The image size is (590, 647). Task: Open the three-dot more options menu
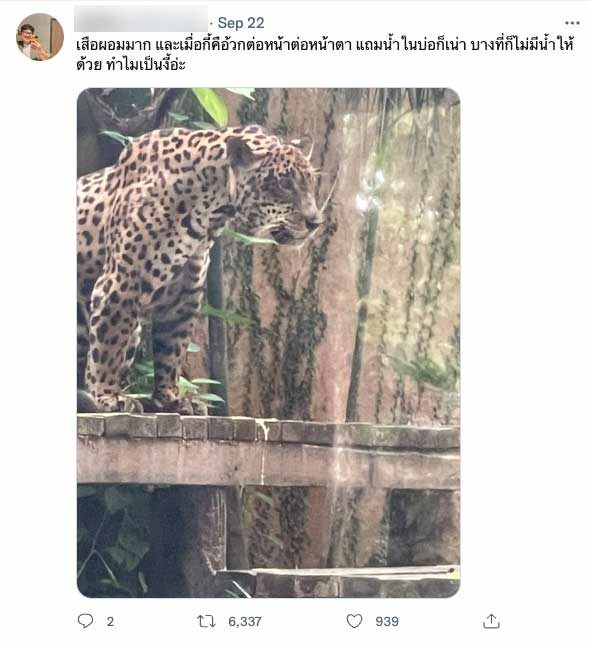coord(572,23)
